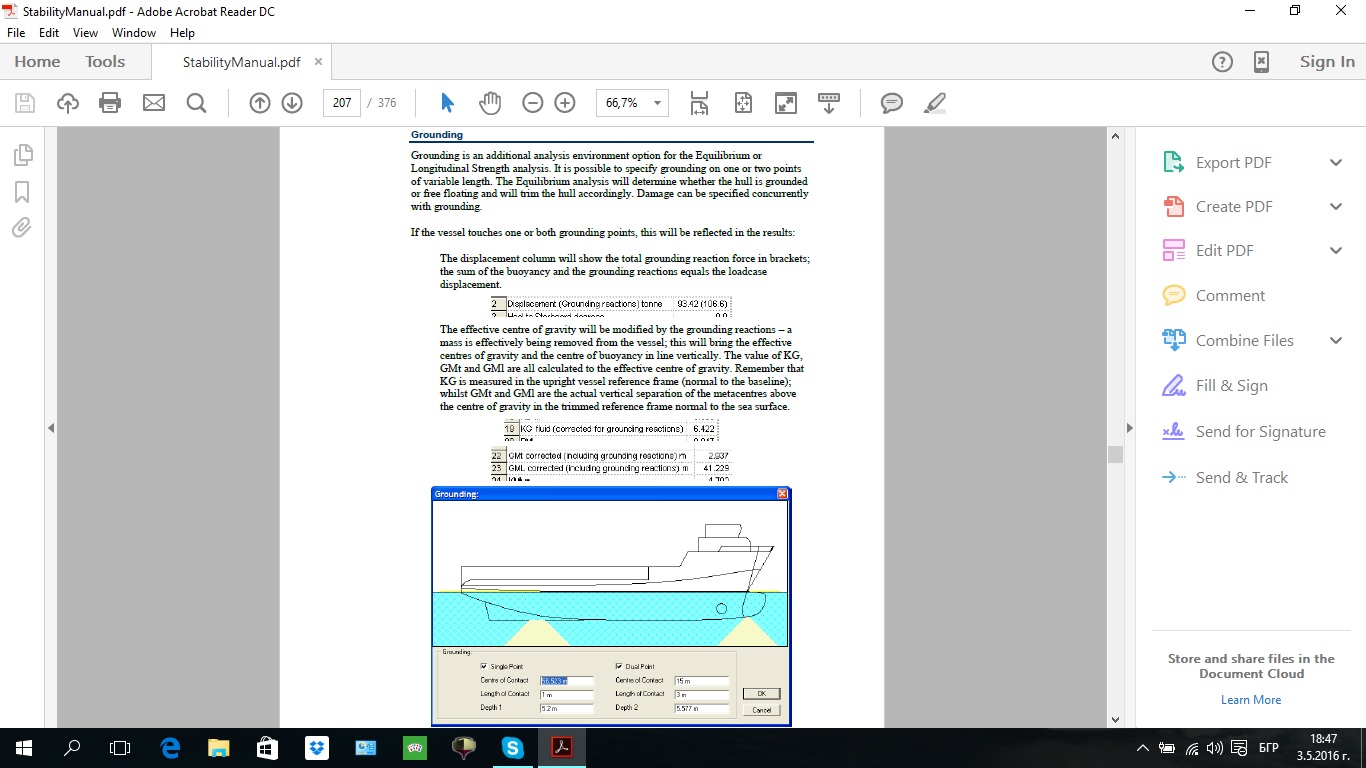
Task: Open the View menu
Action: coord(85,33)
